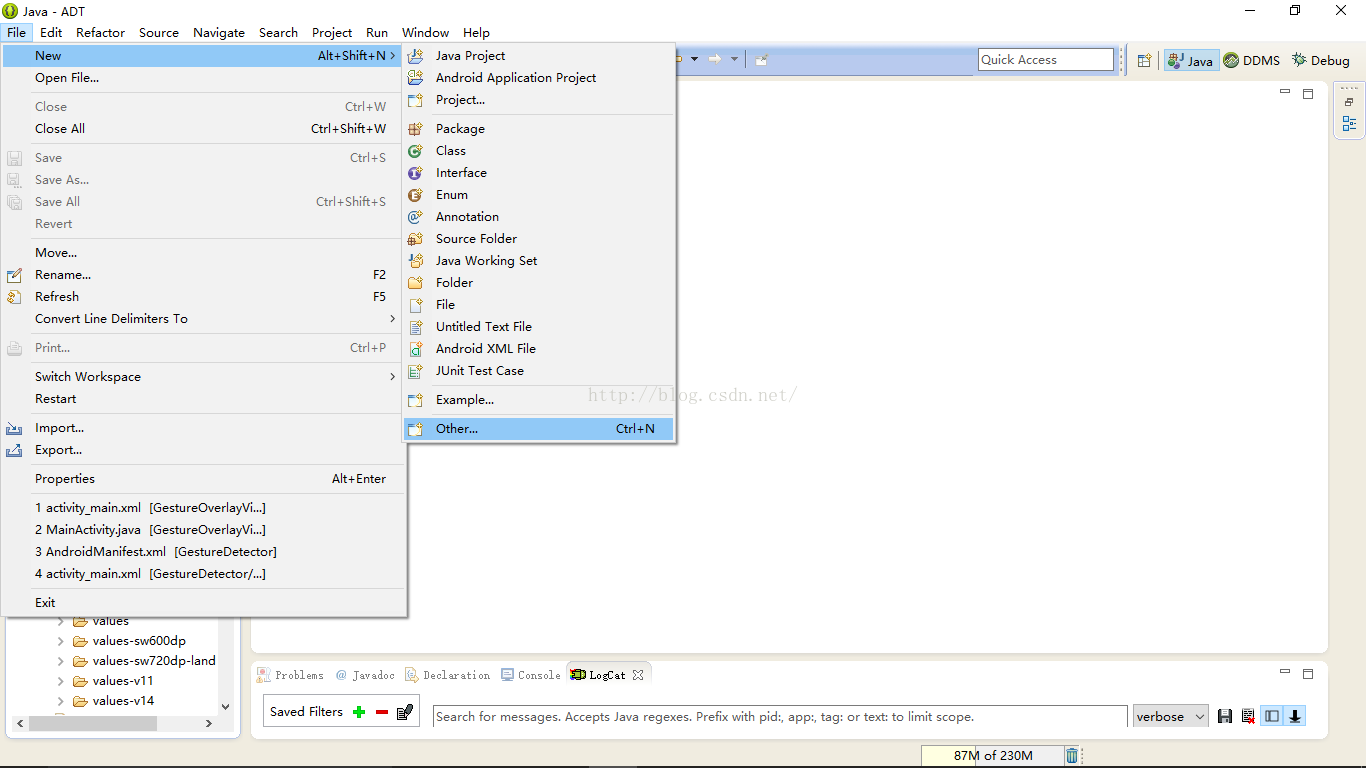Switch to the DDMS perspective

pos(1252,60)
